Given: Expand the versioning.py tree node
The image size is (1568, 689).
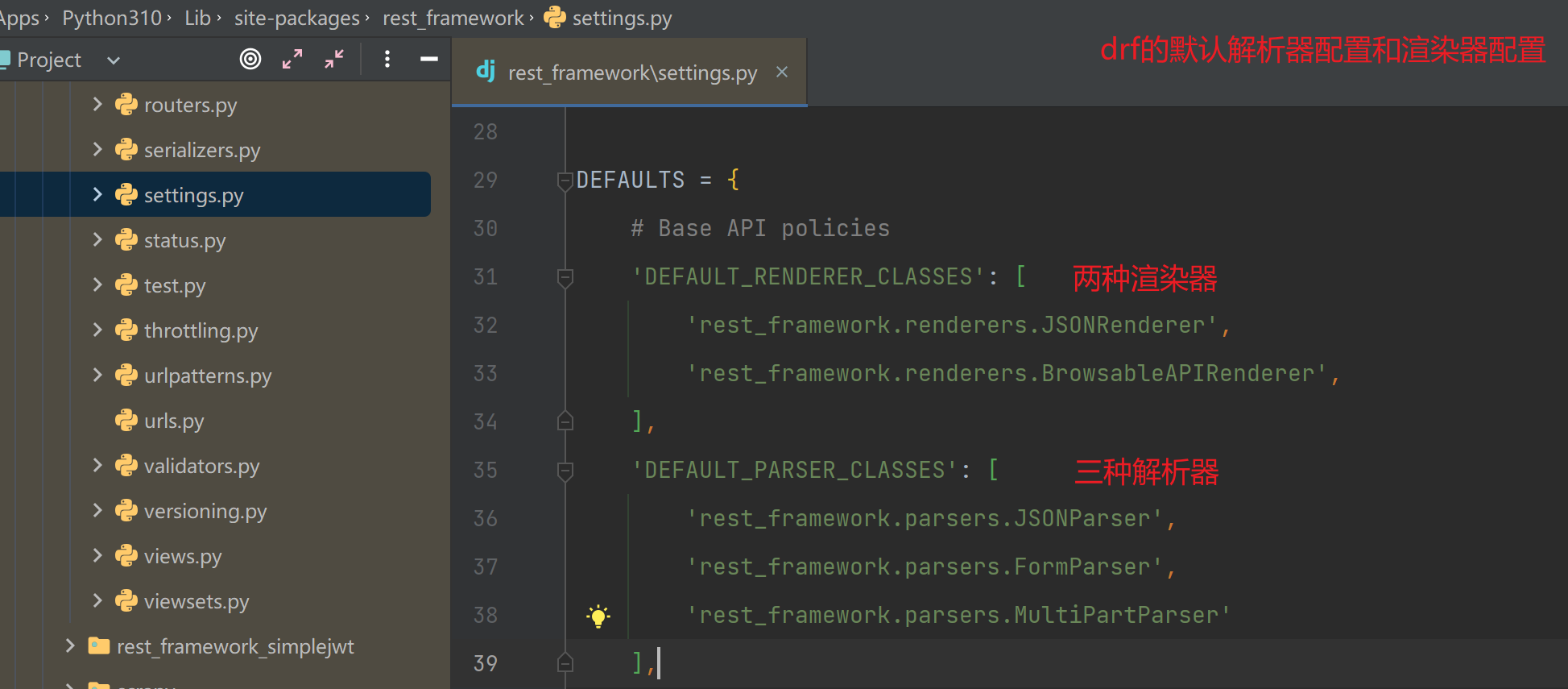Looking at the screenshot, I should [x=97, y=510].
